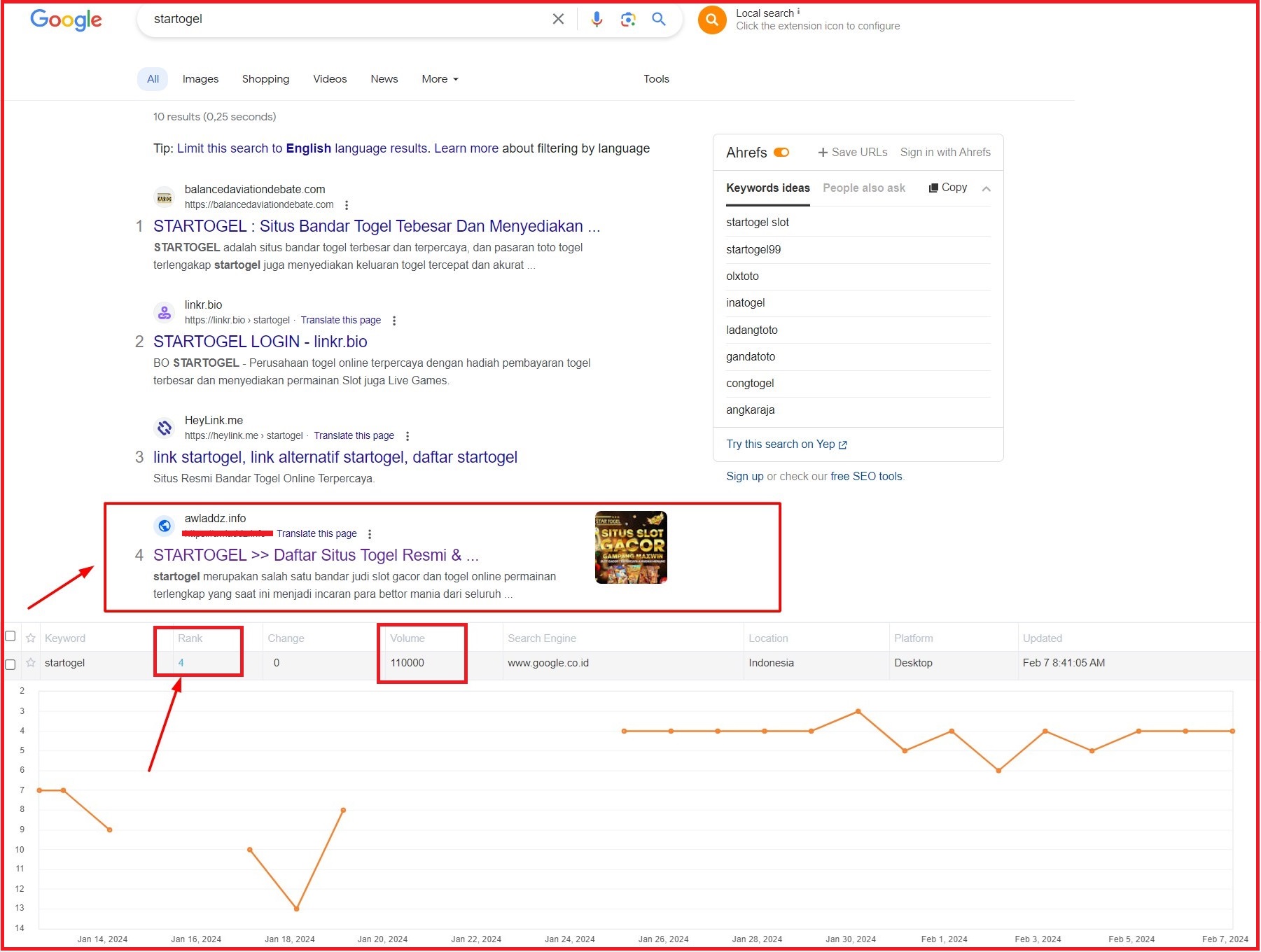Click rank value 4 in table
Viewport: 1261px width, 952px height.
tap(181, 663)
